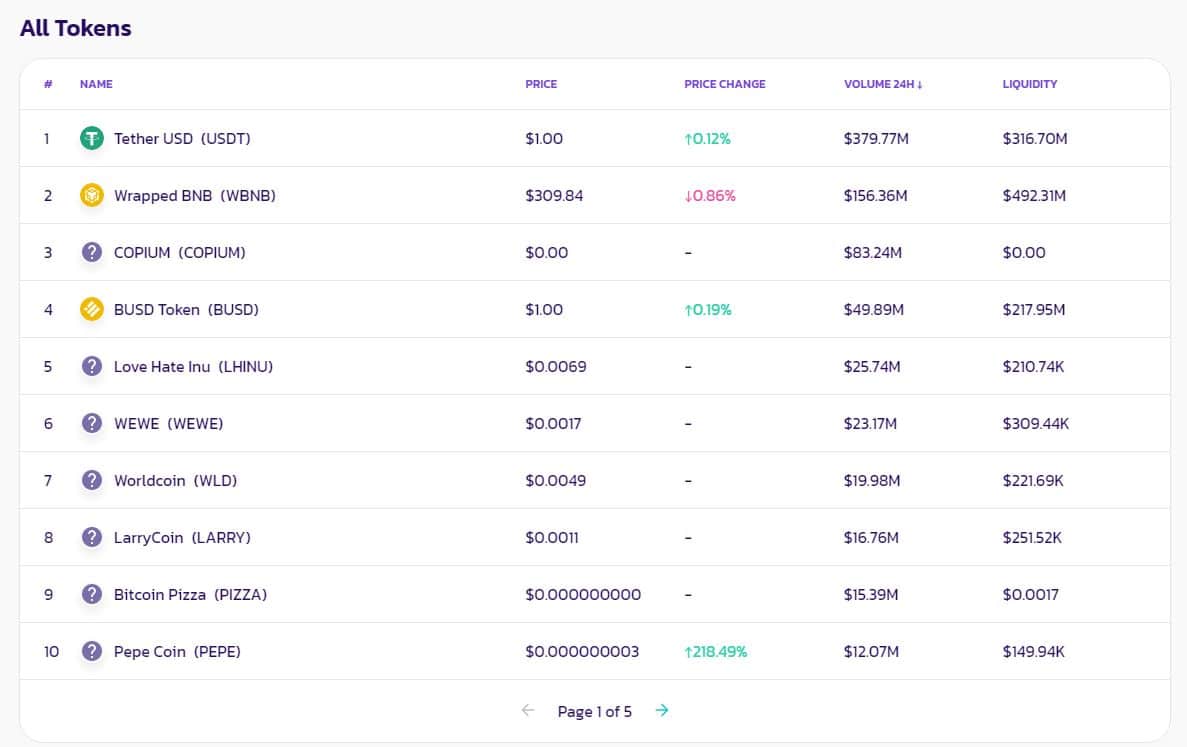The height and width of the screenshot is (747, 1187).
Task: Open the Tether USD (USDT) token
Action: (x=182, y=139)
